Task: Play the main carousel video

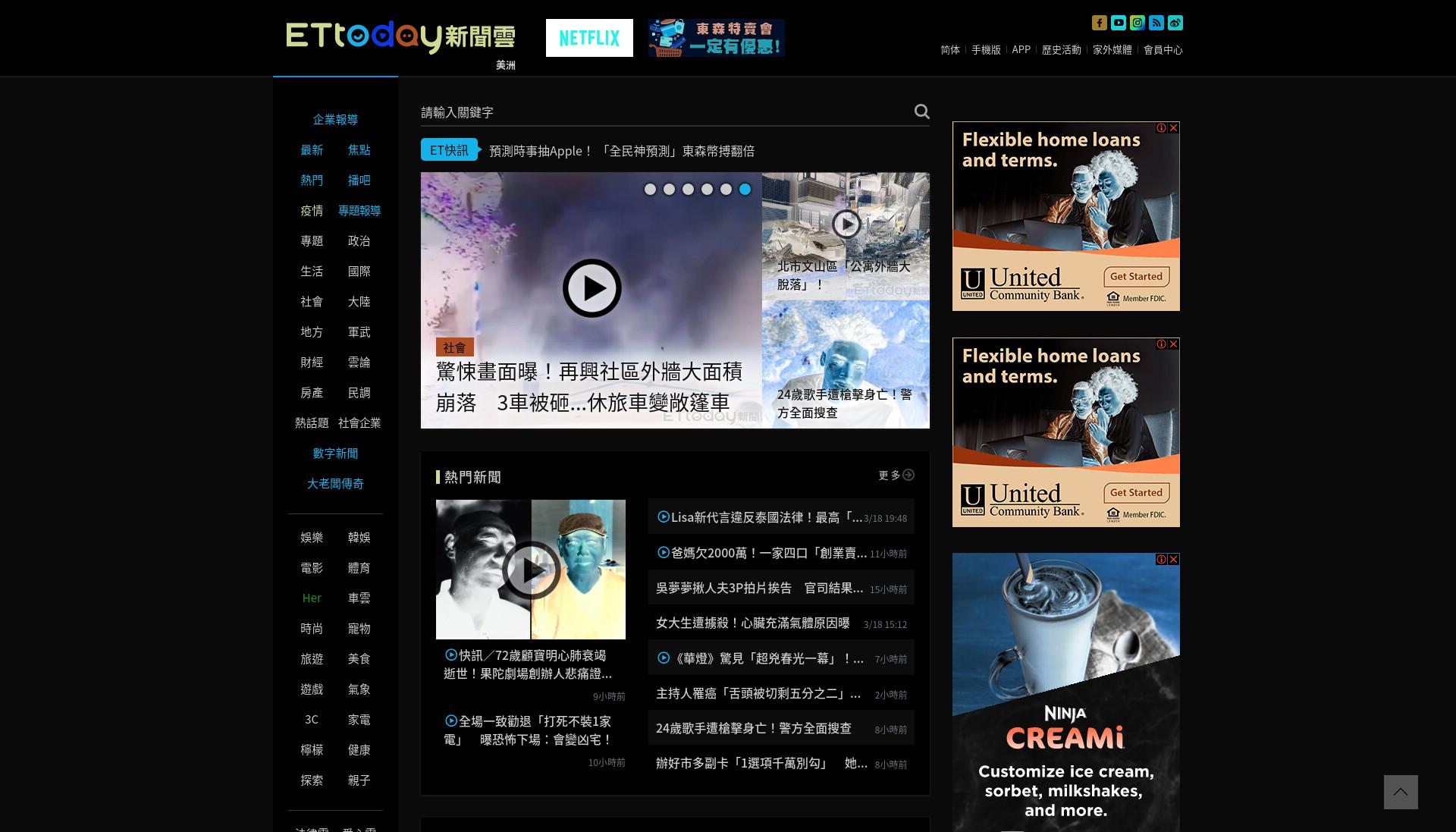Action: point(591,288)
